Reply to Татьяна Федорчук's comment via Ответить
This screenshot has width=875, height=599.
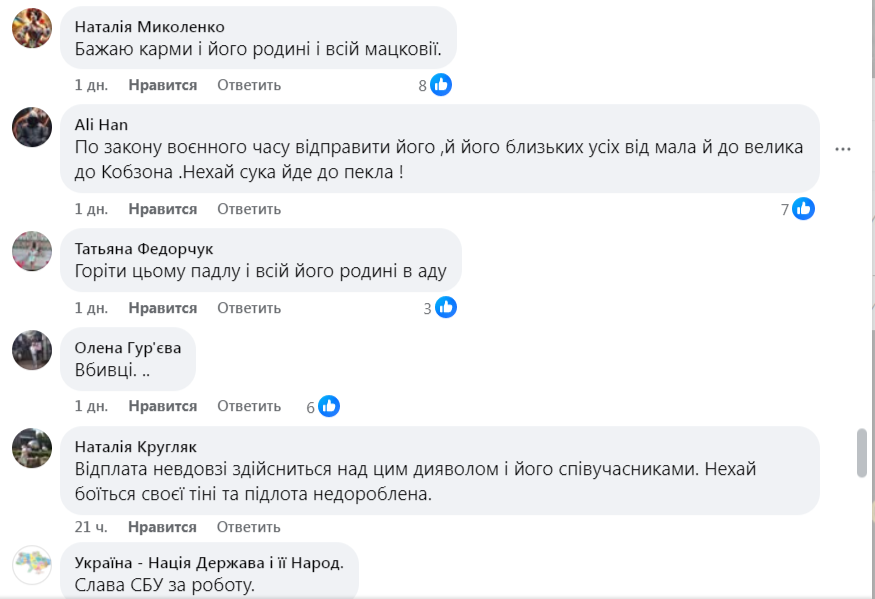(x=249, y=308)
